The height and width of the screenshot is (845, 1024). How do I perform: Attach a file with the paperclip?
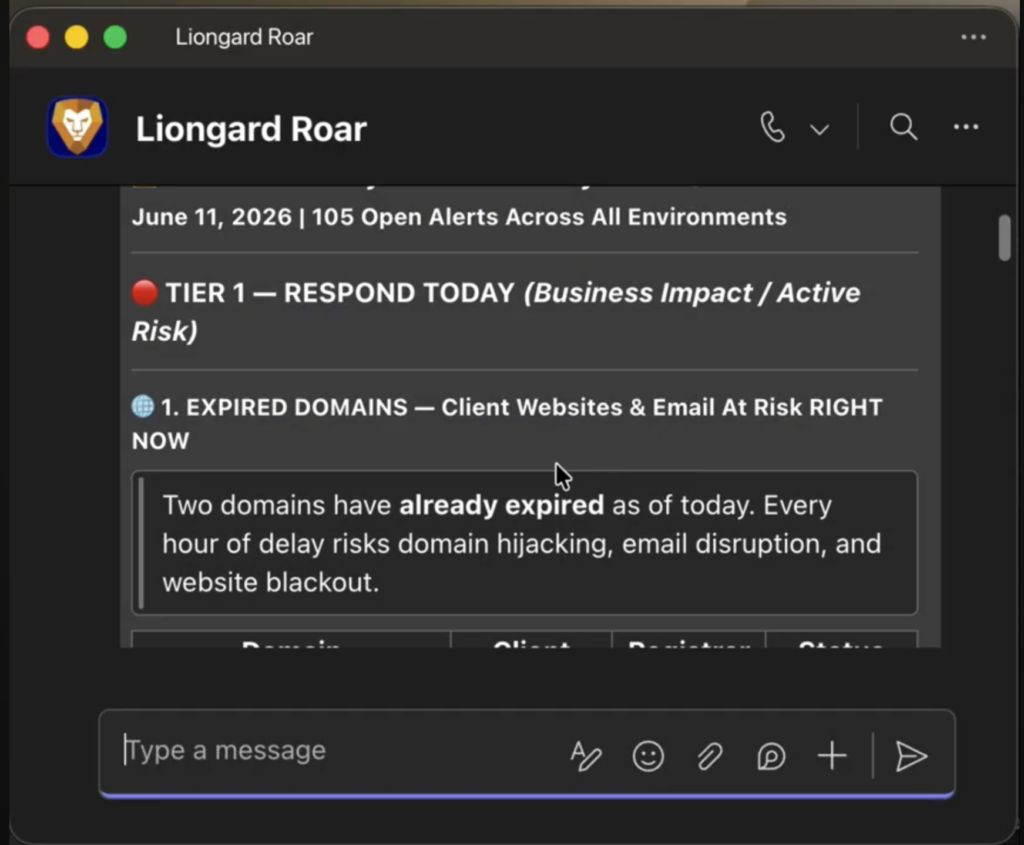click(709, 756)
